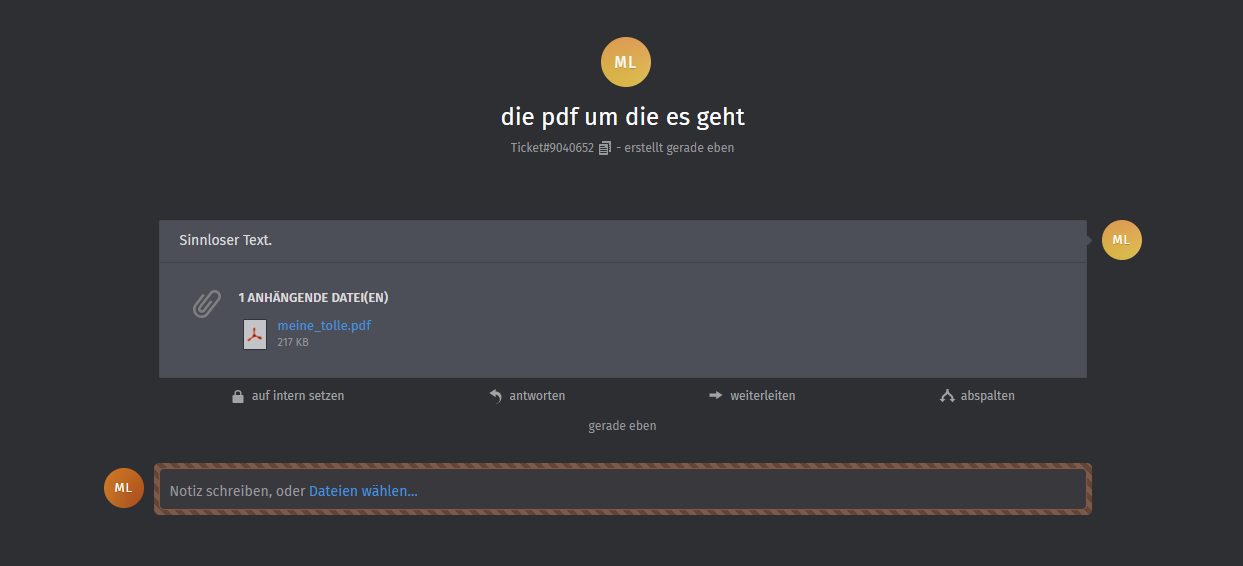Focus the "Notiz schreiben" note field
The width and height of the screenshot is (1243, 566).
click(x=700, y=491)
